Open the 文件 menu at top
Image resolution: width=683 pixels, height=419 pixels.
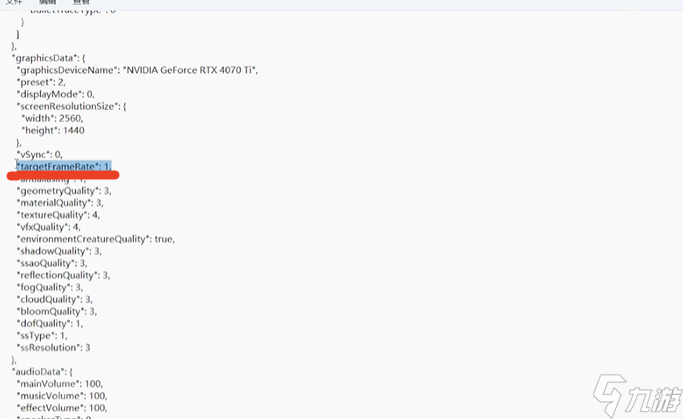13,3
